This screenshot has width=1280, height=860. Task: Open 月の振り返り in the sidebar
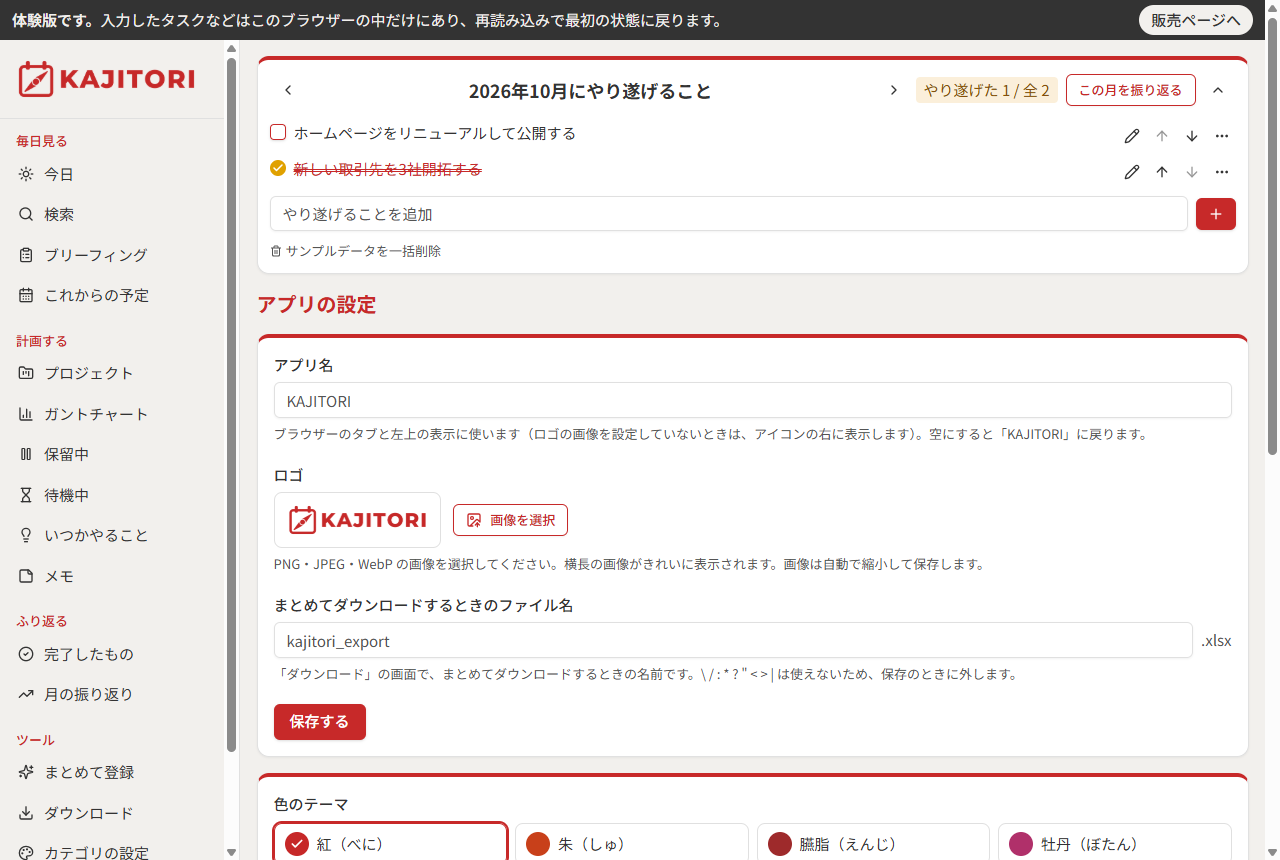pyautogui.click(x=112, y=694)
